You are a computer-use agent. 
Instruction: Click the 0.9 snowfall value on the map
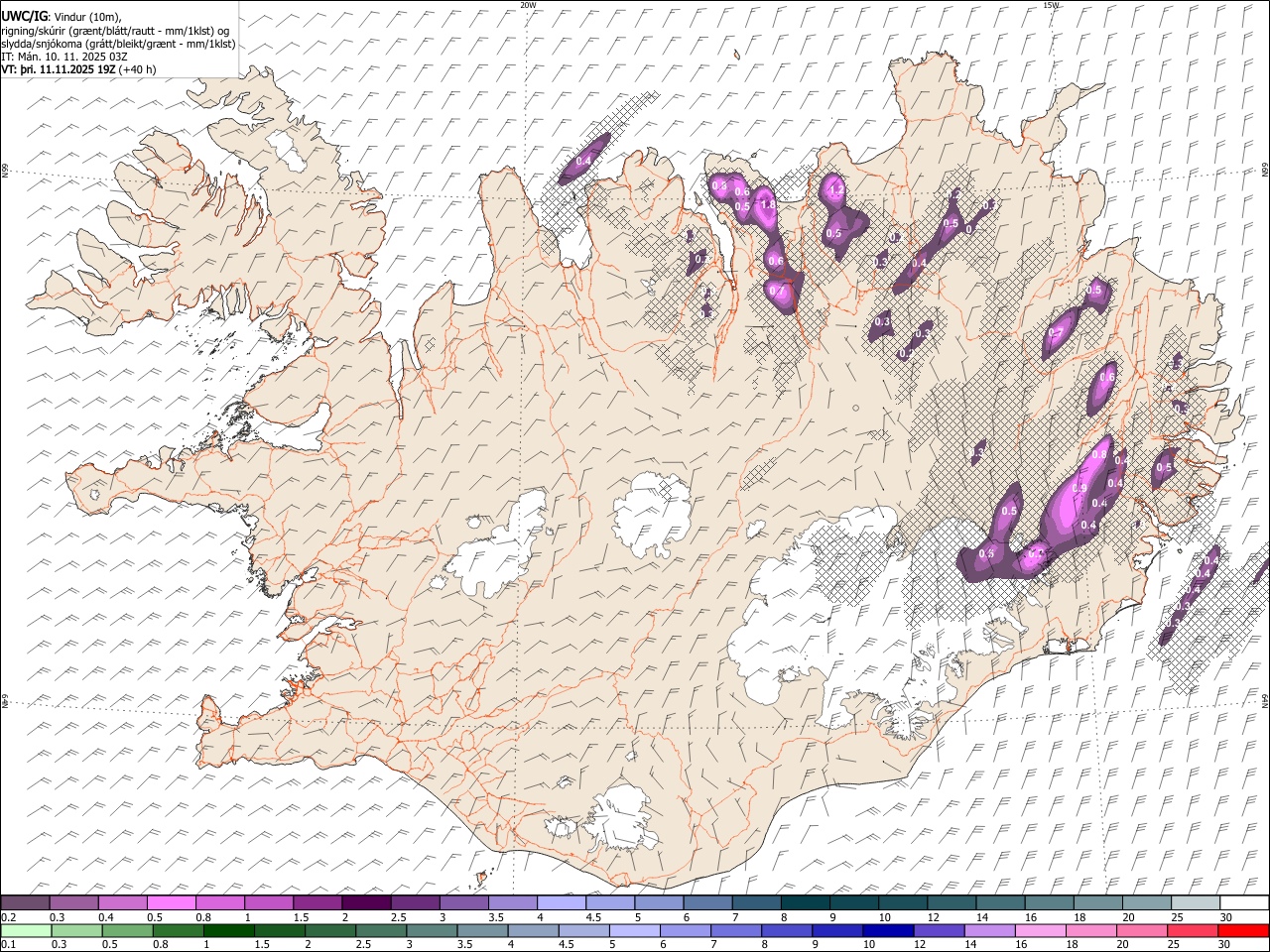1079,488
